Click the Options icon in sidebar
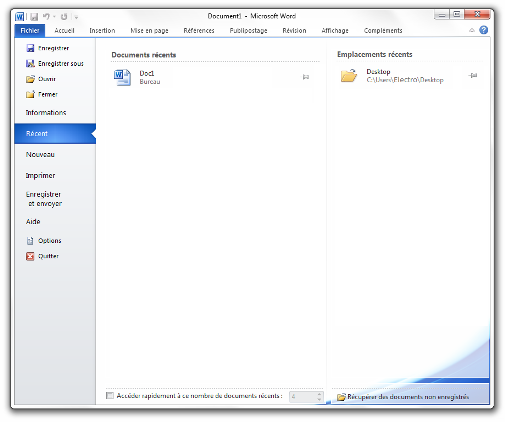 pyautogui.click(x=30, y=241)
